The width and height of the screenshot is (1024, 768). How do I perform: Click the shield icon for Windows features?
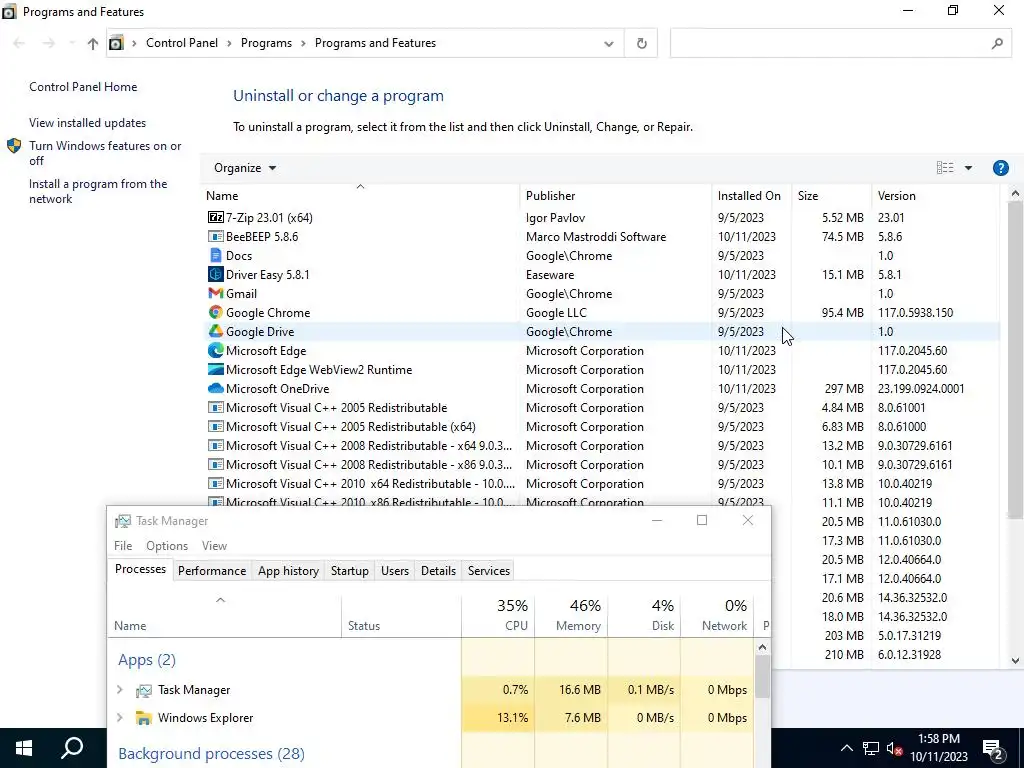tap(14, 146)
